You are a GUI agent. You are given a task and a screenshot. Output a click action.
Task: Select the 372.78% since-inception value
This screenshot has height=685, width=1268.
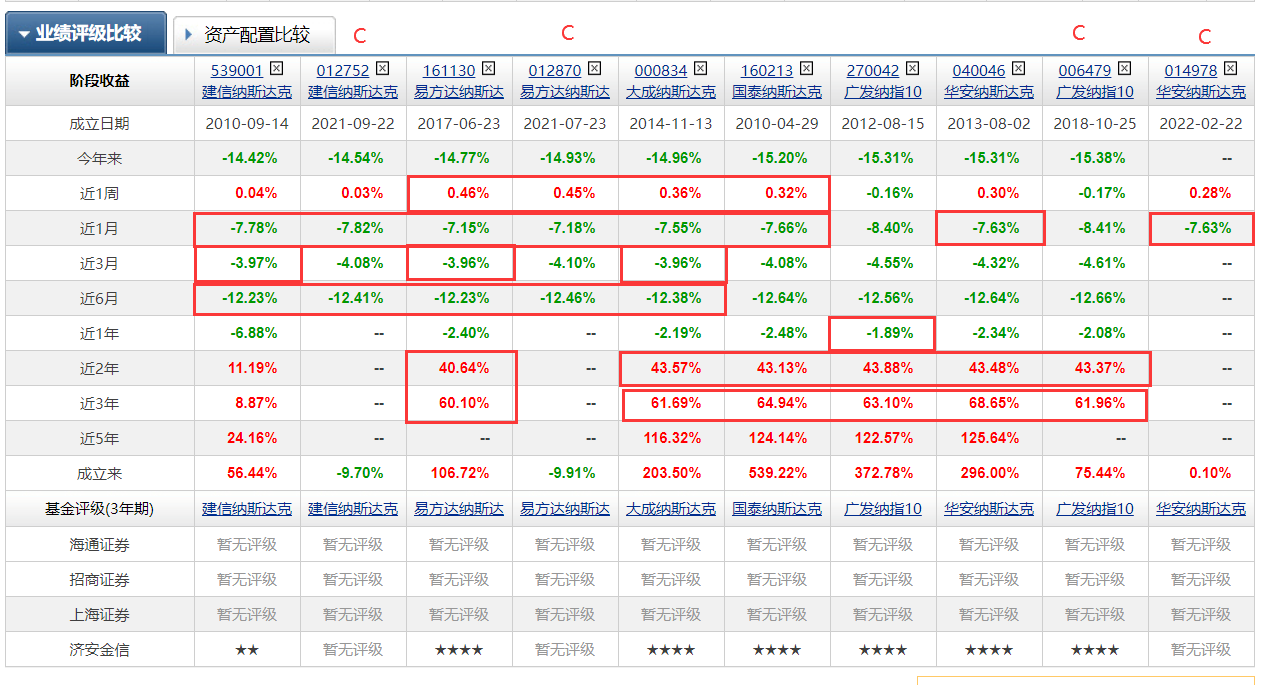tap(883, 474)
